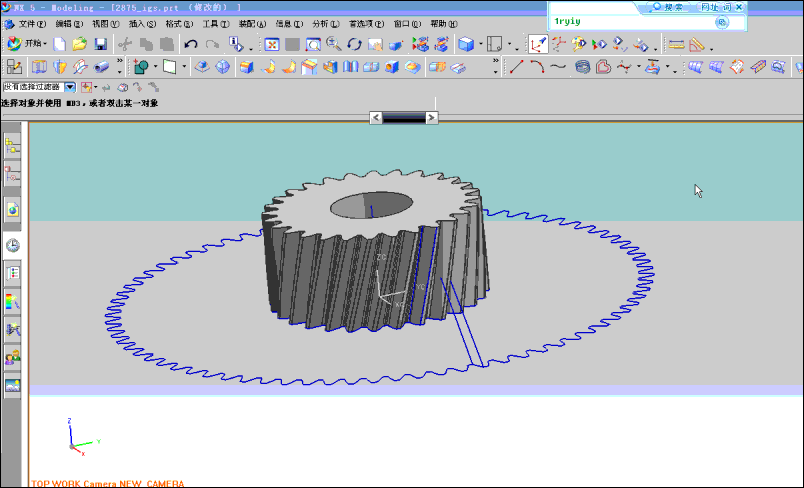Viewport: 804px width, 488px height.
Task: Undo the last action
Action: pyautogui.click(x=191, y=45)
